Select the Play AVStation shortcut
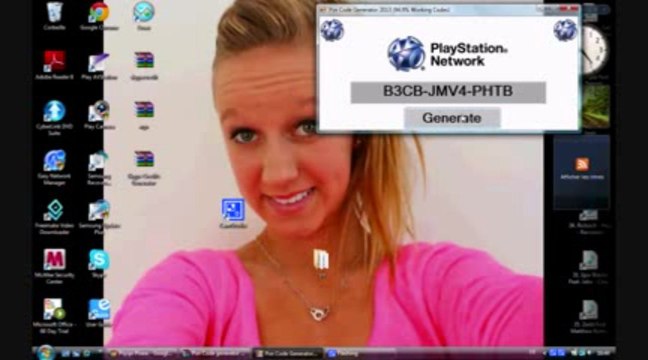 [99, 65]
